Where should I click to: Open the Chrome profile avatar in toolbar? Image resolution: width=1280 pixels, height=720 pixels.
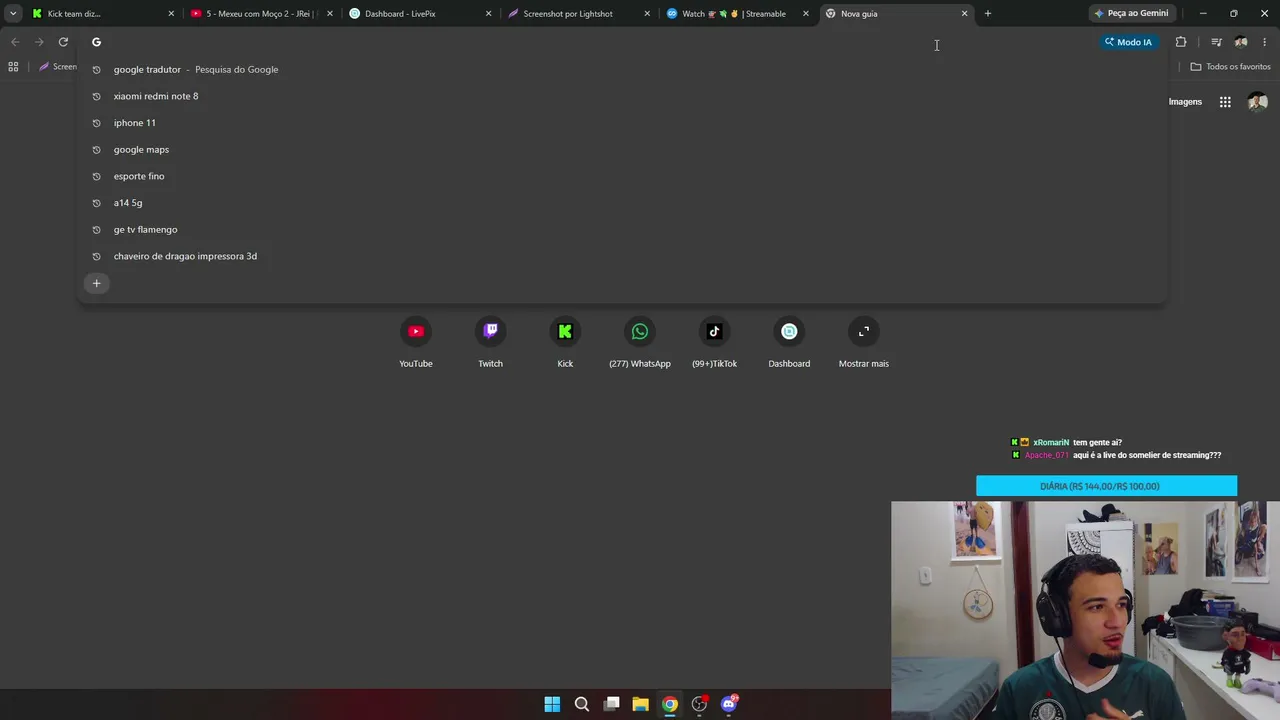coord(1241,42)
